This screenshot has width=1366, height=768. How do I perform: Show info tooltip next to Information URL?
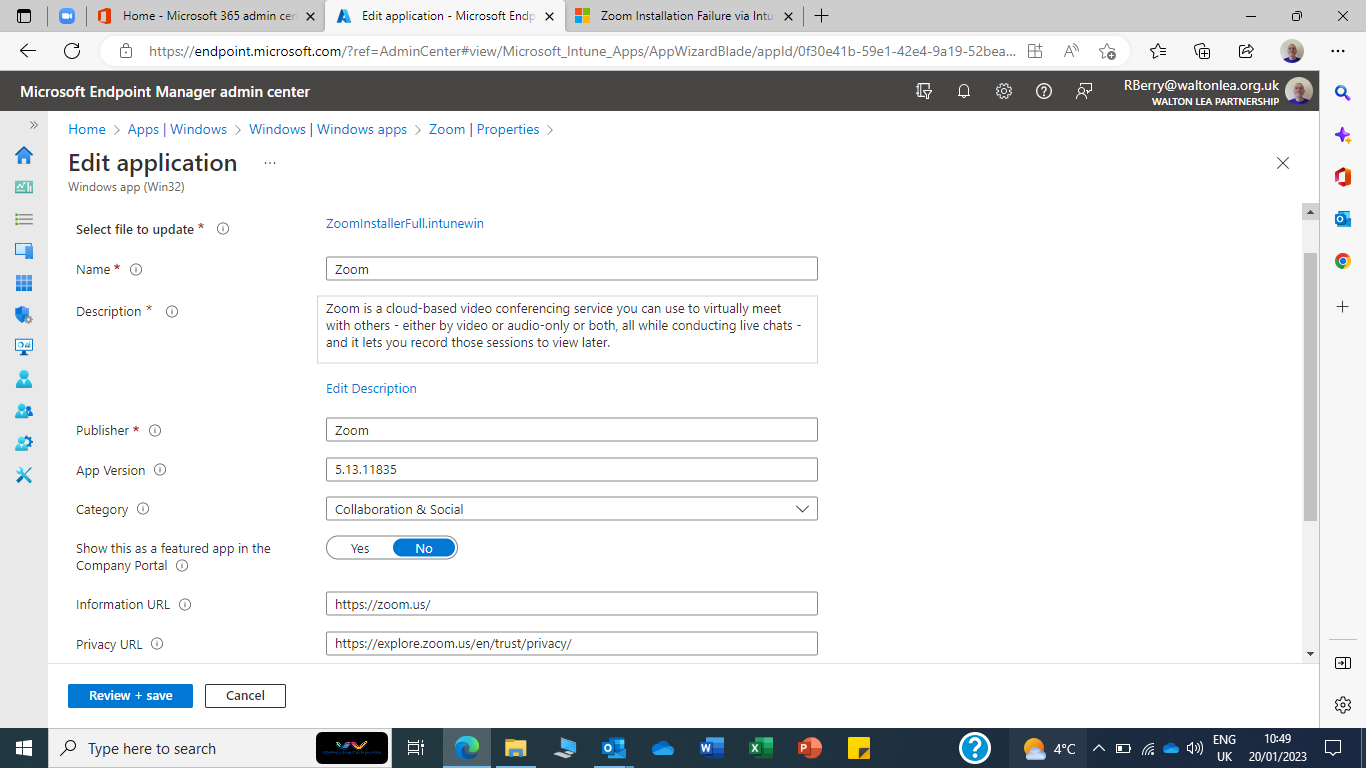point(185,604)
